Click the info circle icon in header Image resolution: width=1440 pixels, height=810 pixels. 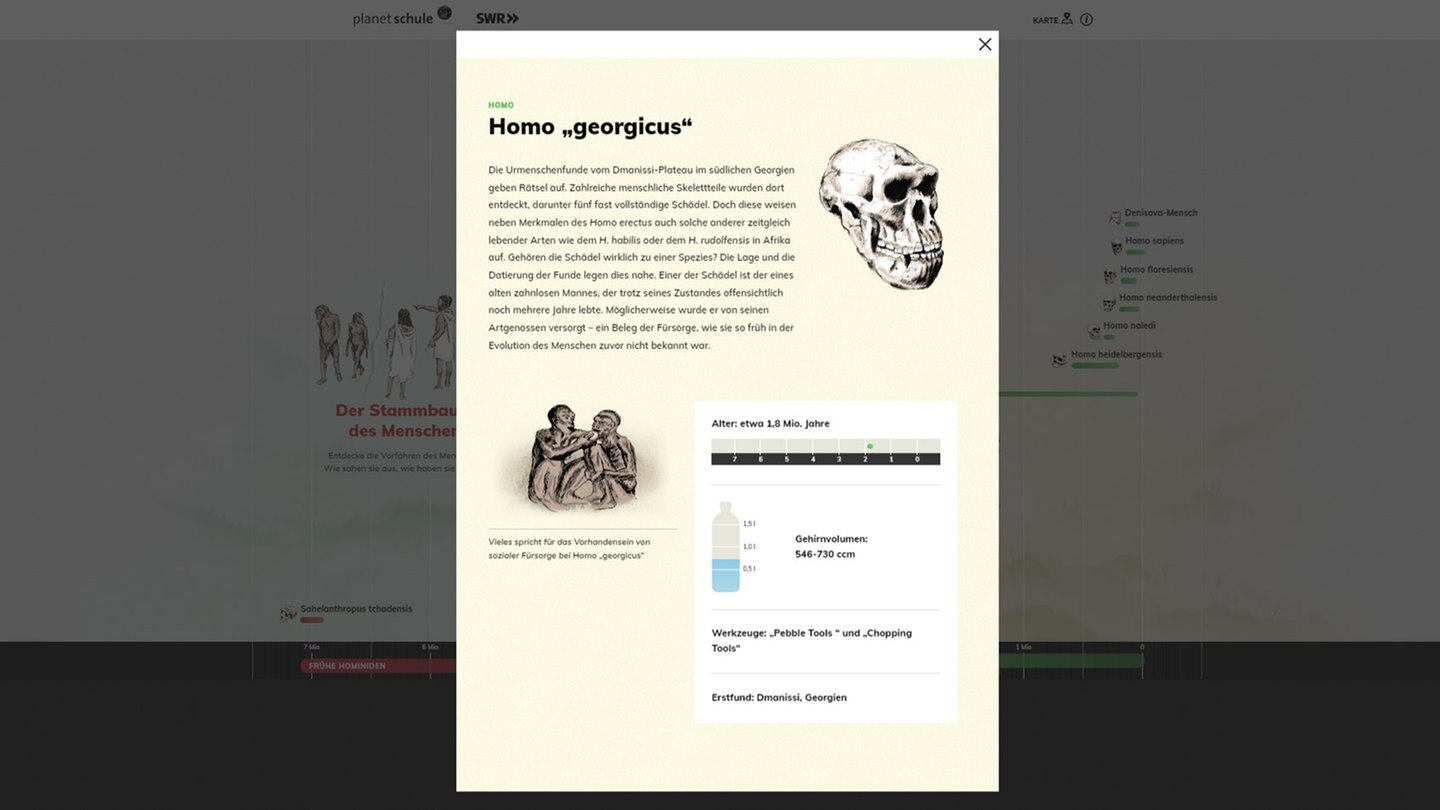(1086, 19)
